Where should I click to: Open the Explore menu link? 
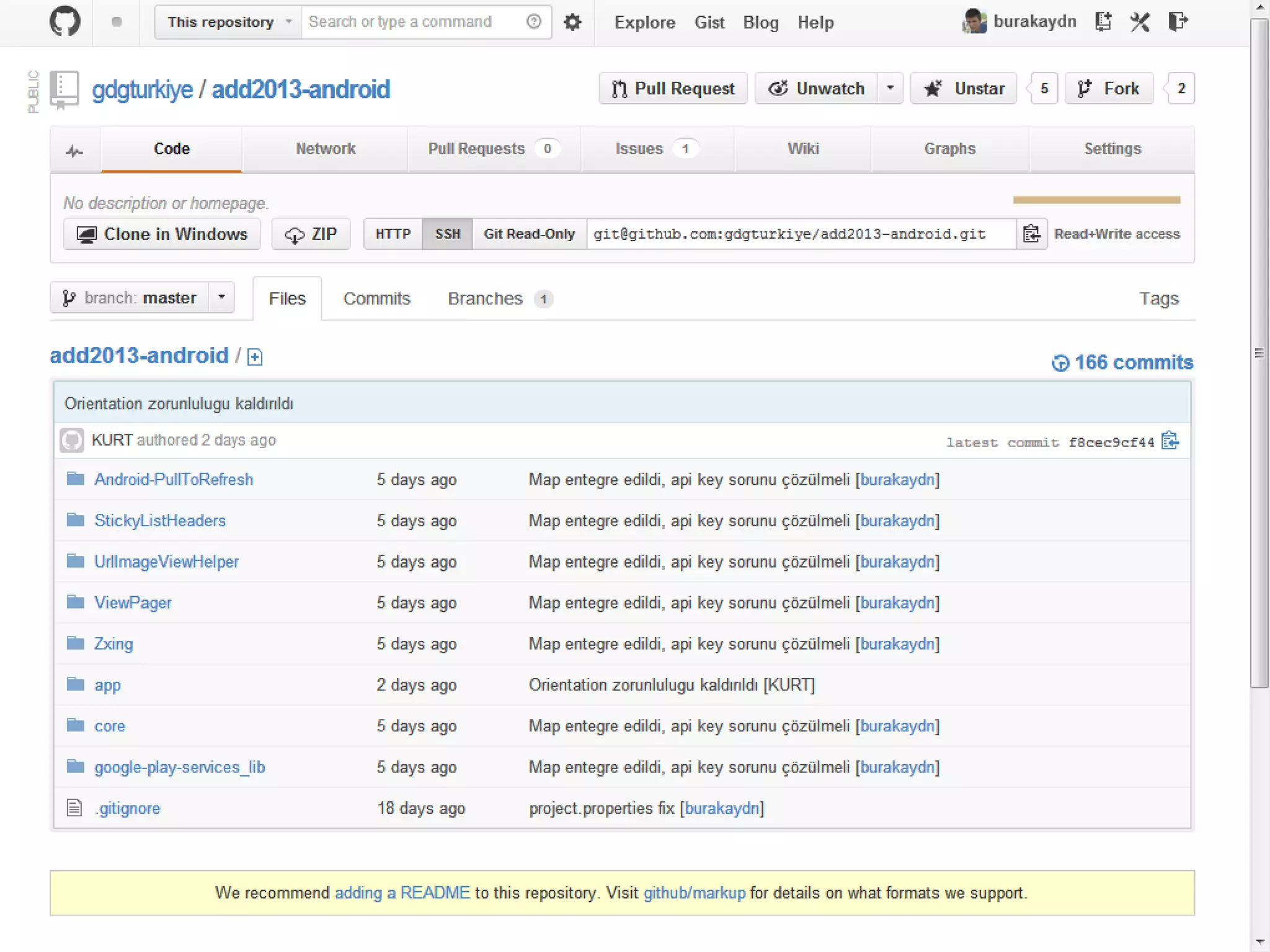[x=644, y=22]
